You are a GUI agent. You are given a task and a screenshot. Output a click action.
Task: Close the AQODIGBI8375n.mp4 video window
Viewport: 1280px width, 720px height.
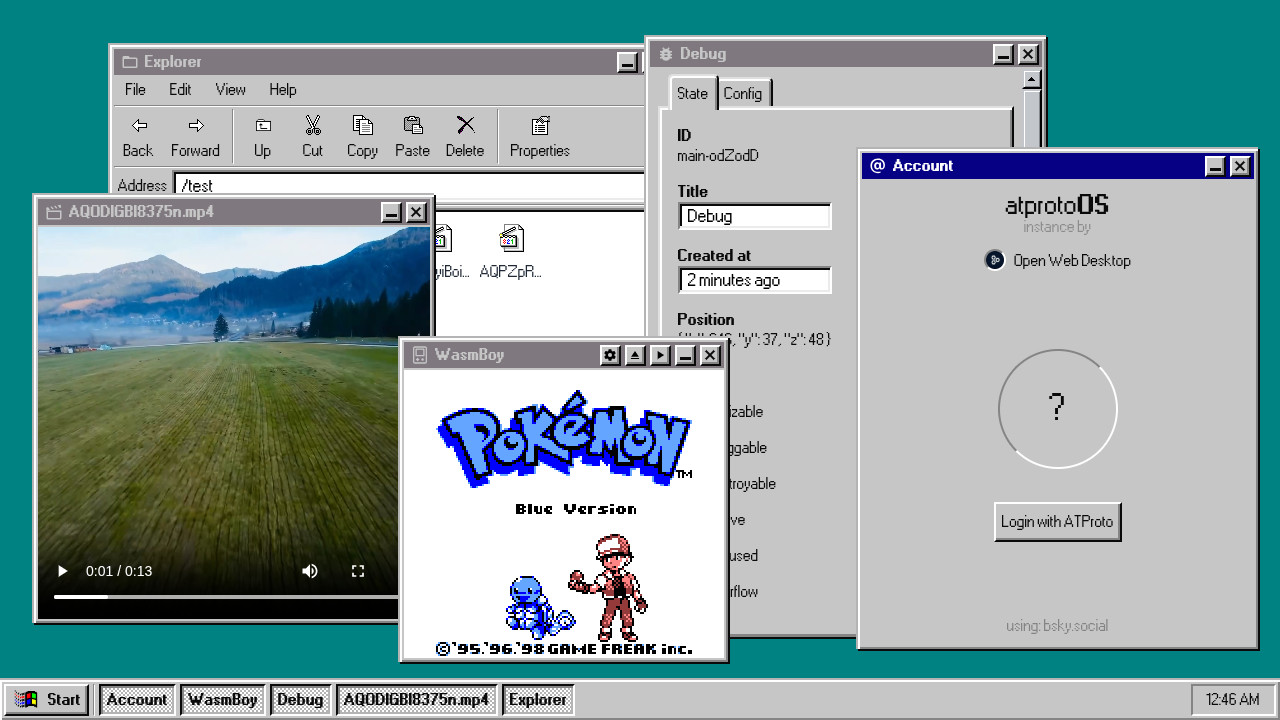416,212
